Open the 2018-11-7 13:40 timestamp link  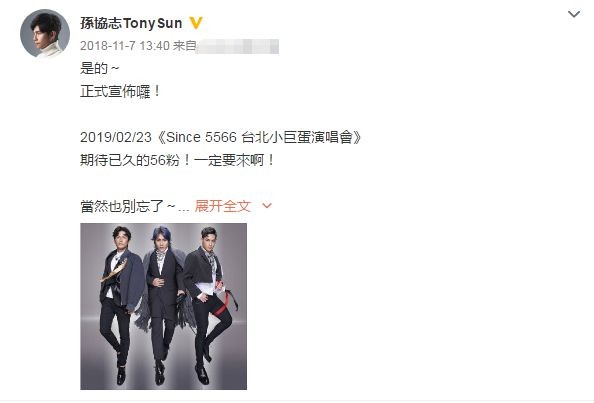tap(125, 46)
